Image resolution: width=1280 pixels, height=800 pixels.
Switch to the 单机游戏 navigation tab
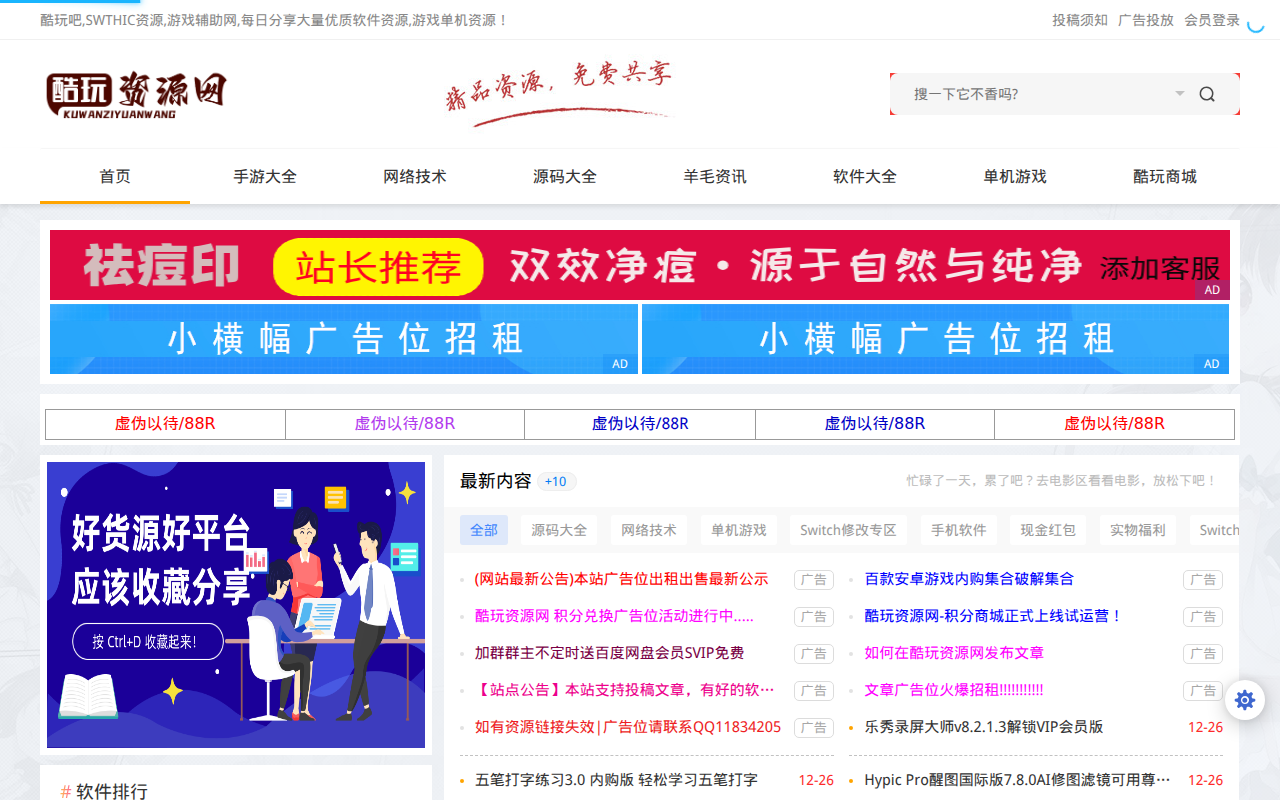(1014, 175)
